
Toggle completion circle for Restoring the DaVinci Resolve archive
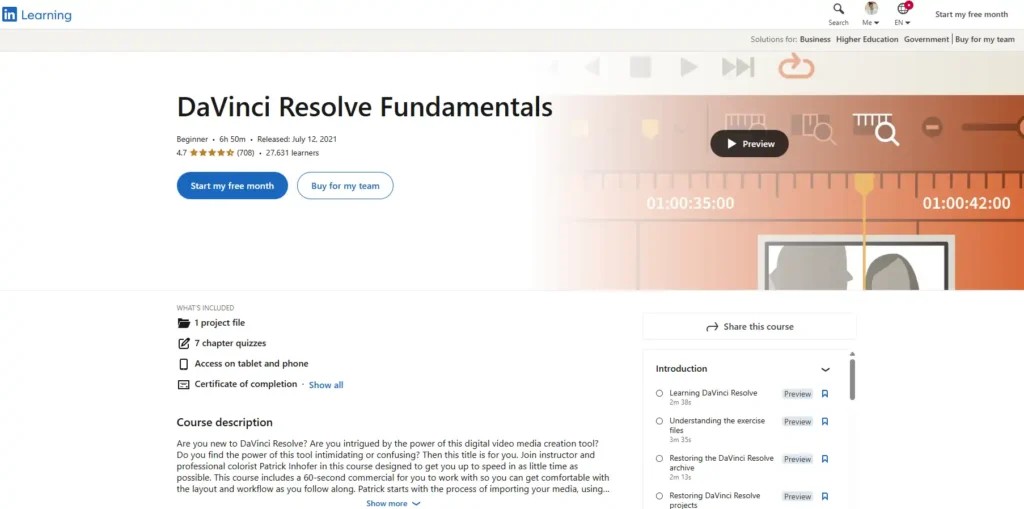pyautogui.click(x=659, y=459)
